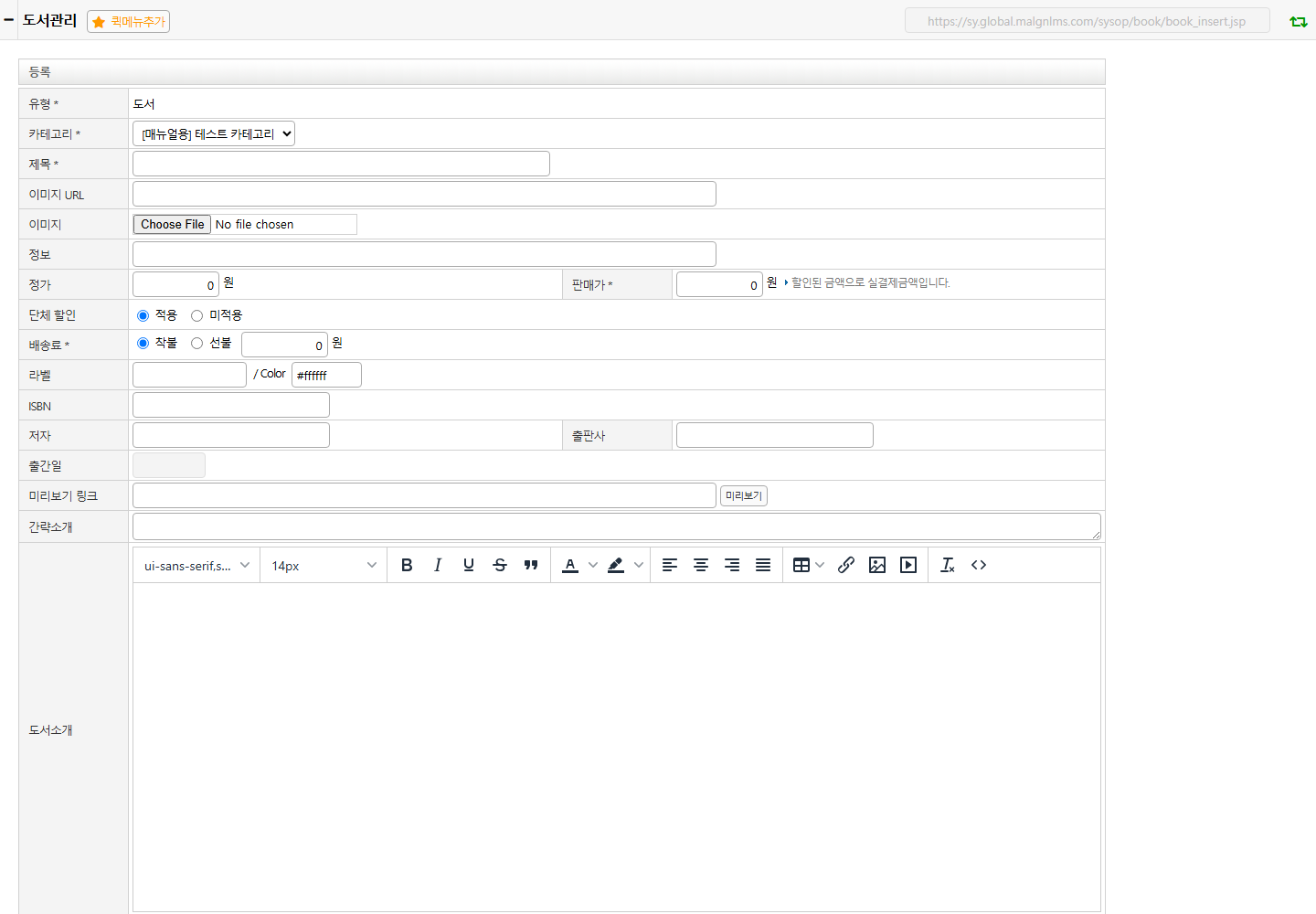This screenshot has width=1316, height=914.
Task: Clear formatting with the Tx icon
Action: pos(948,565)
